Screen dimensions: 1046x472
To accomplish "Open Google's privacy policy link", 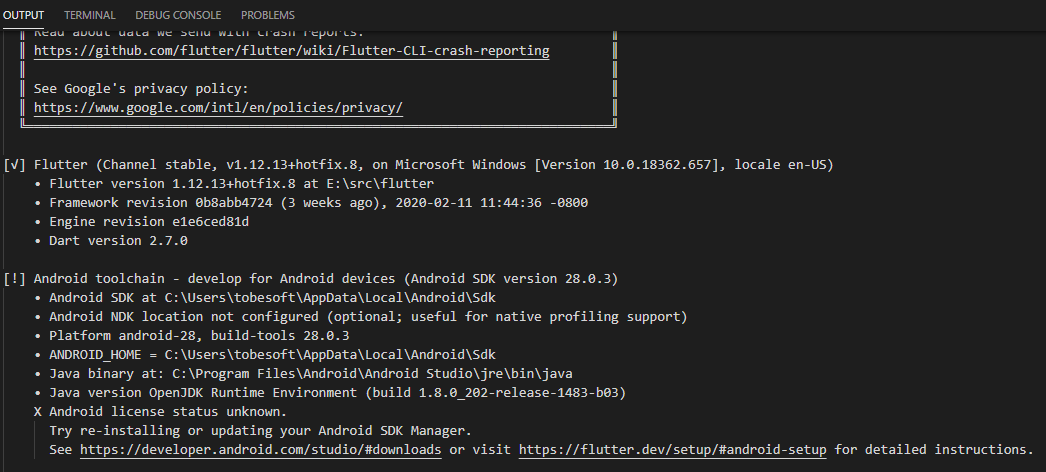I will pyautogui.click(x=218, y=107).
